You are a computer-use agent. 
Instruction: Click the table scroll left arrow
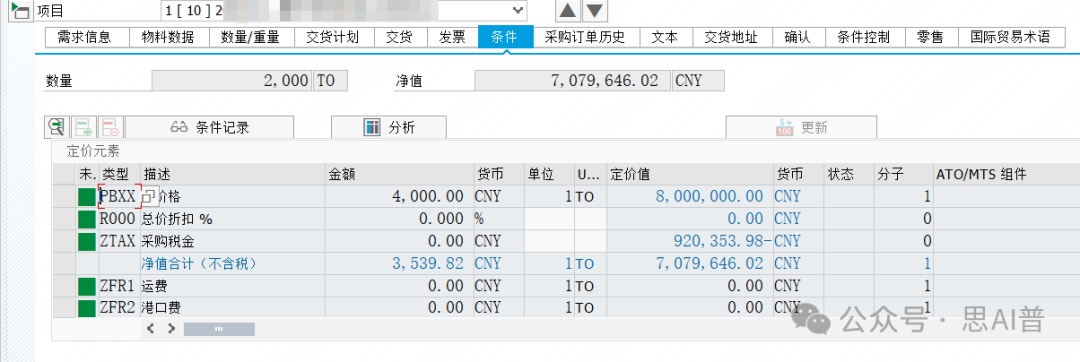tap(151, 330)
